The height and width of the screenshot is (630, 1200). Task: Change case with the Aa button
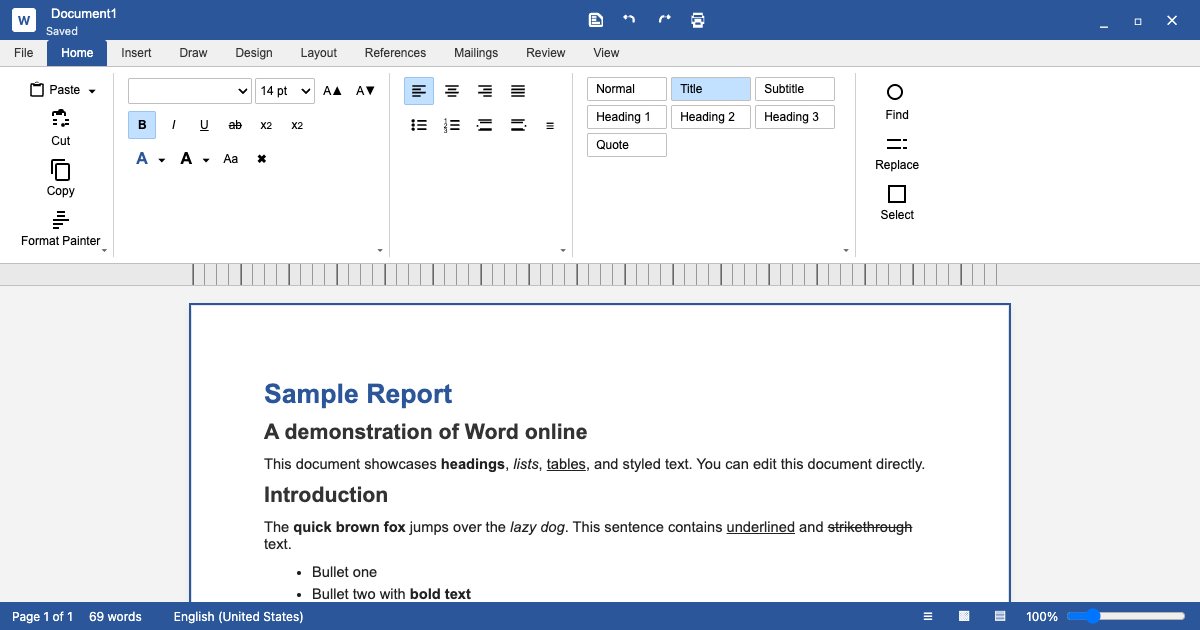231,159
